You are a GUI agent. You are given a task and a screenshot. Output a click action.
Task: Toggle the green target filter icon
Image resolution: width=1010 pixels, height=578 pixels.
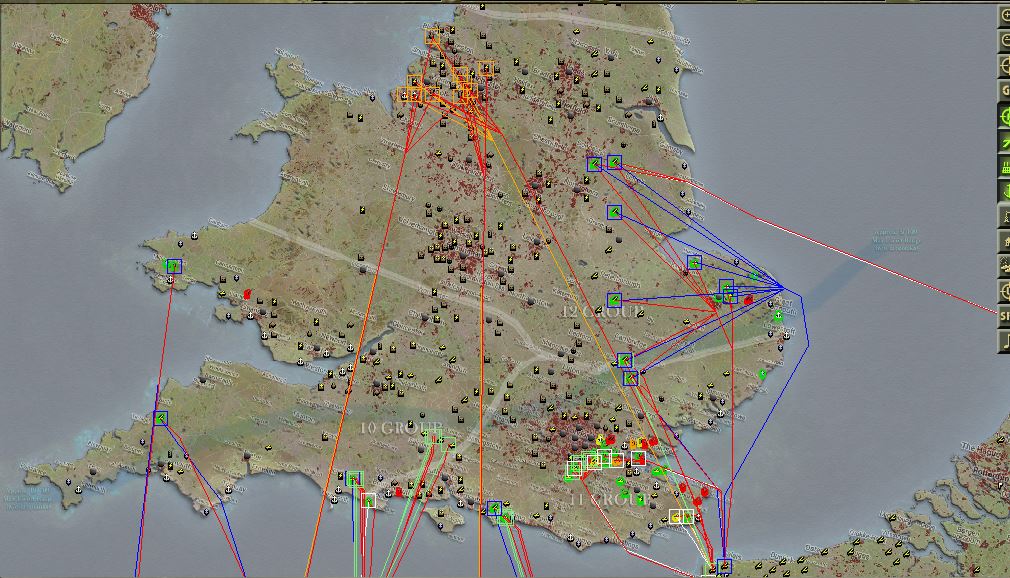click(x=1005, y=117)
